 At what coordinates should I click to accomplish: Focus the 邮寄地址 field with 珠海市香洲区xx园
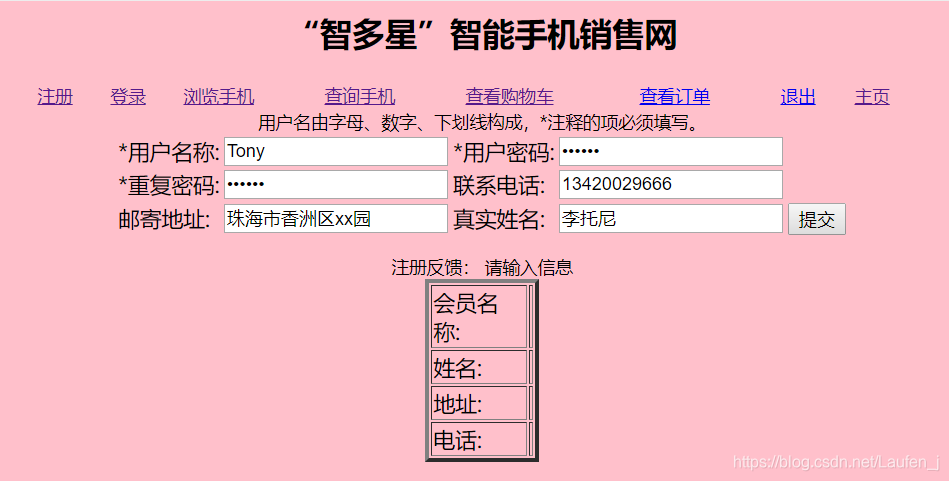coord(336,218)
